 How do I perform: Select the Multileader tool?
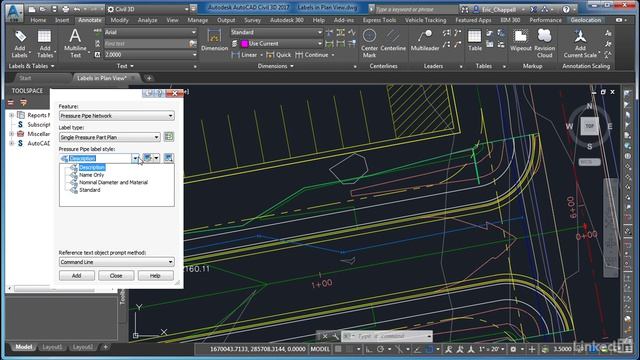pyautogui.click(x=424, y=40)
